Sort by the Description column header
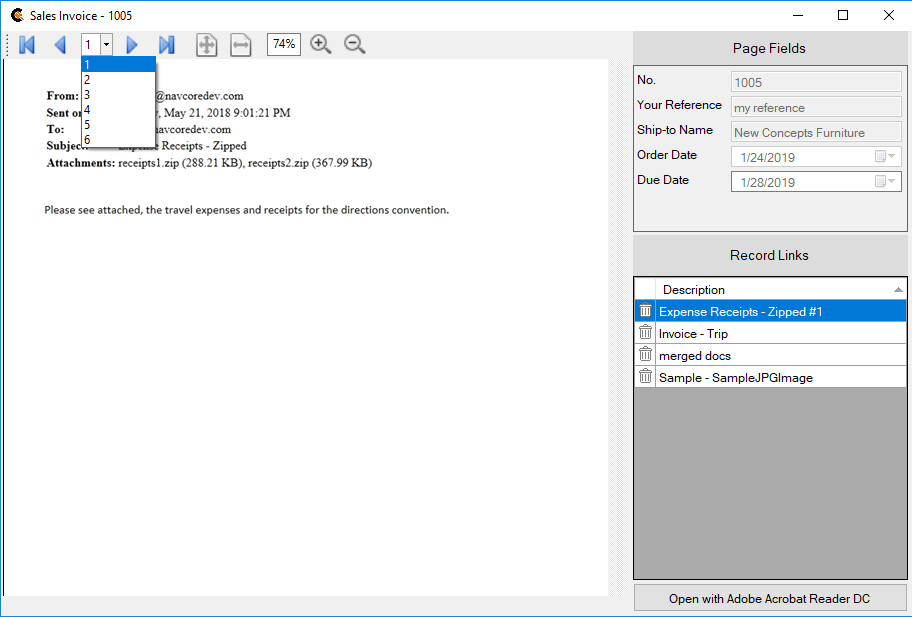Screen dimensions: 912x617 [x=770, y=290]
